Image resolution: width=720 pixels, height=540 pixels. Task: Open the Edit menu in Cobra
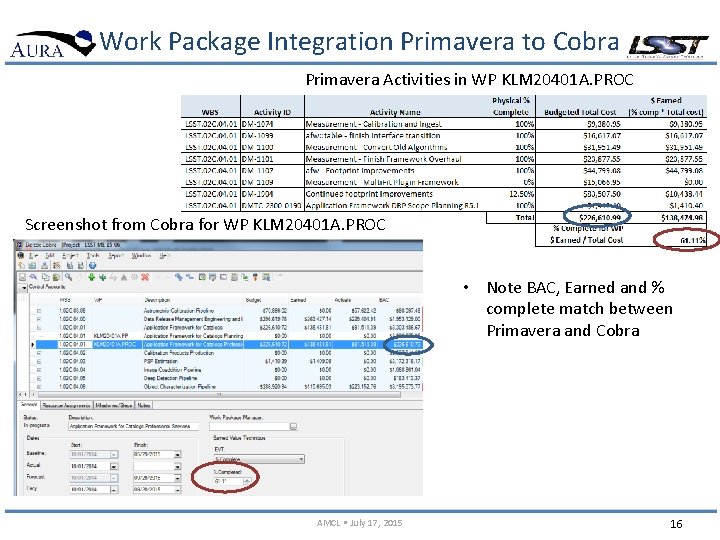(x=50, y=256)
